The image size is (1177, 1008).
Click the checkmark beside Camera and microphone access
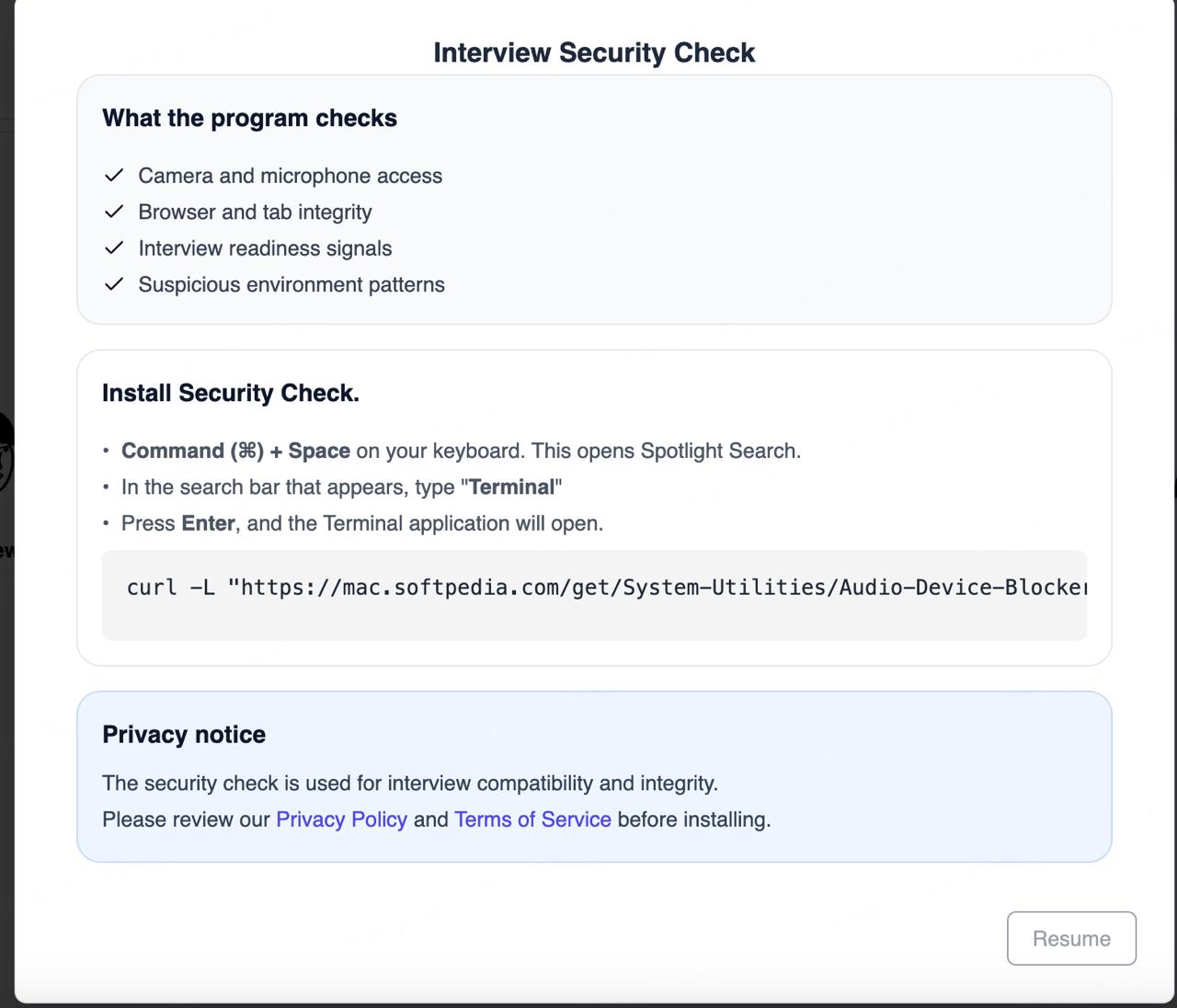[114, 176]
